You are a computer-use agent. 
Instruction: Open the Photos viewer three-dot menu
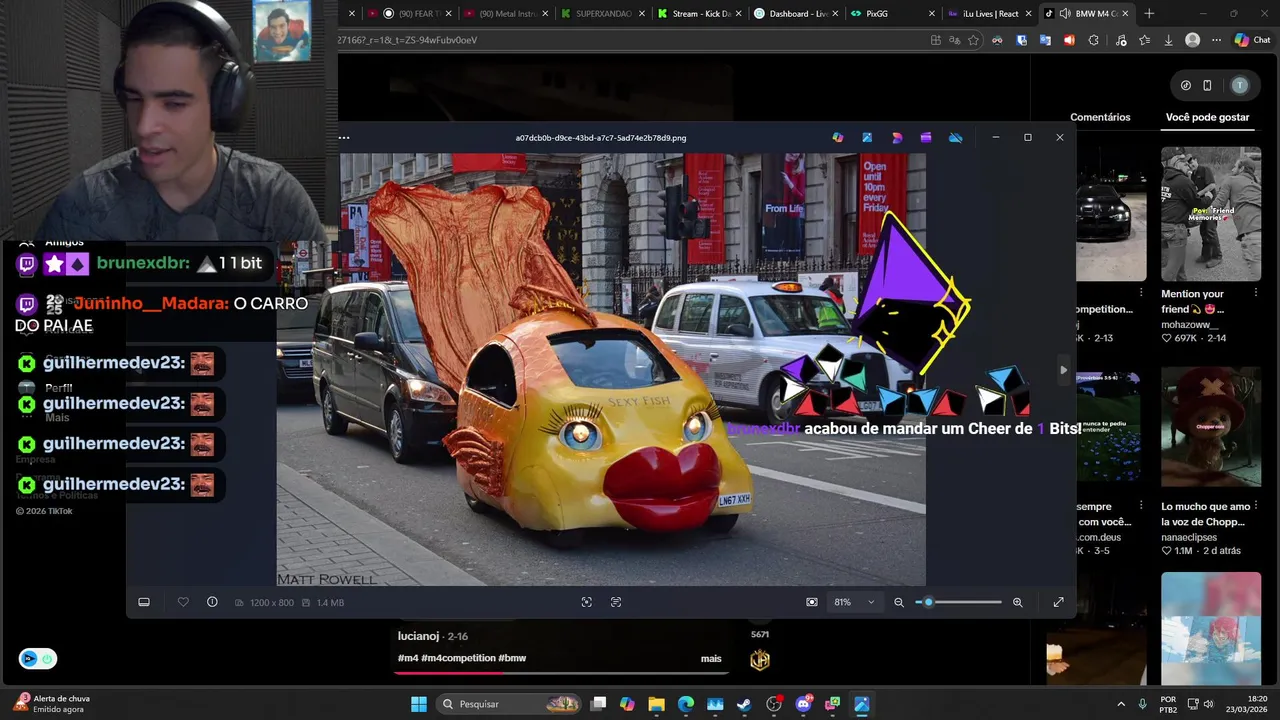click(344, 138)
